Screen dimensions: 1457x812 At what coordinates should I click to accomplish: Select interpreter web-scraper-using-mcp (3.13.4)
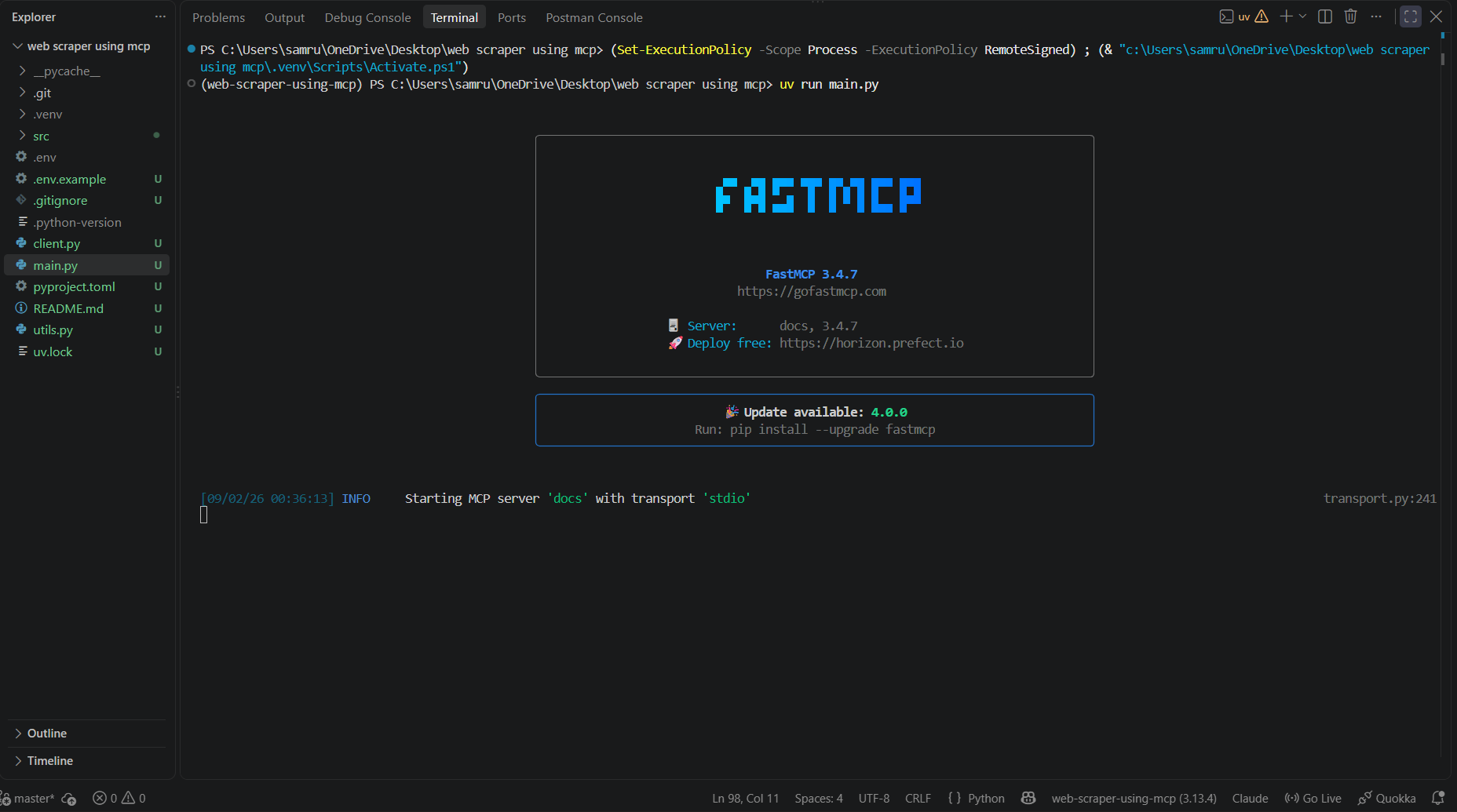click(x=1134, y=799)
